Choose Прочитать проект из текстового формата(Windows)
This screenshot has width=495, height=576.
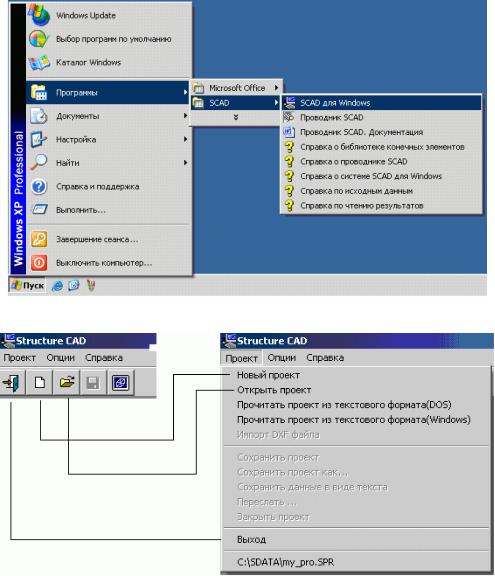pyautogui.click(x=354, y=420)
